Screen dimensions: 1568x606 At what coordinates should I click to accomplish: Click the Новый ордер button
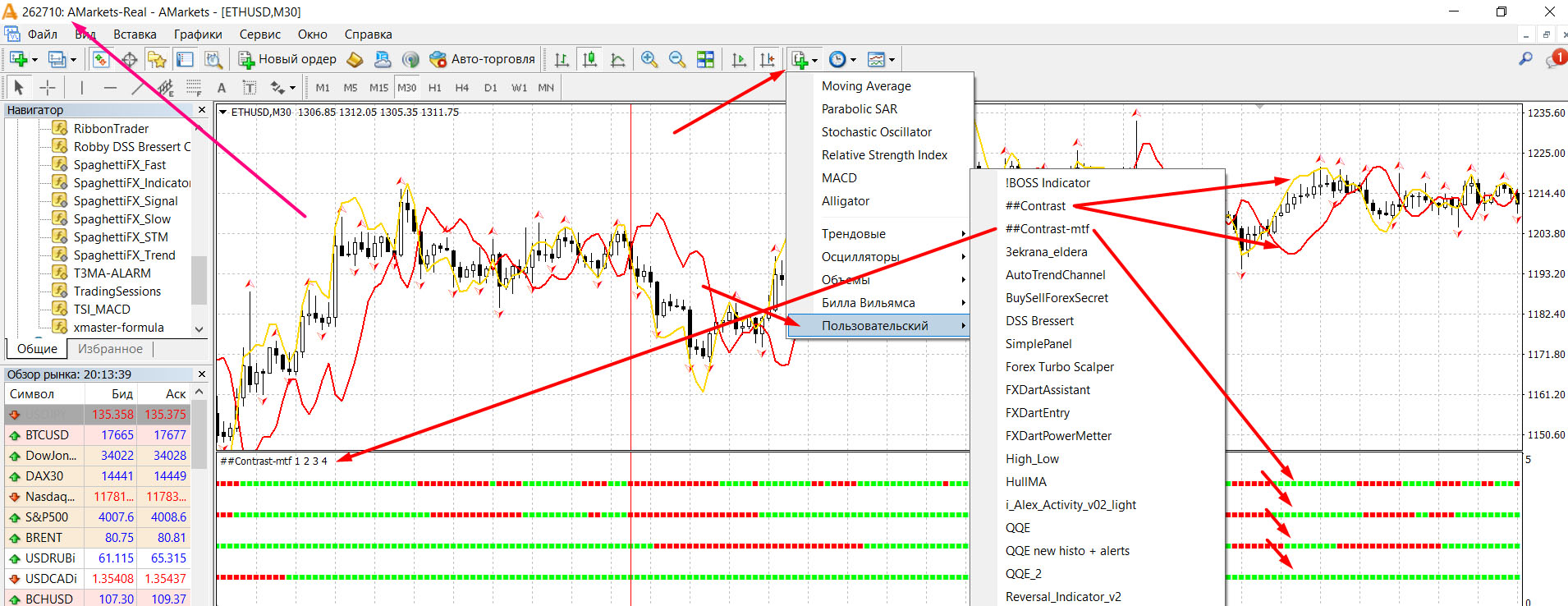pyautogui.click(x=287, y=59)
